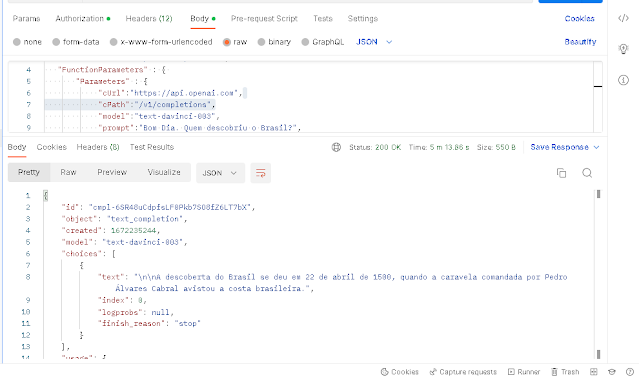Open the Test Results tab
Viewport: 639px width, 386px height.
pyautogui.click(x=152, y=147)
